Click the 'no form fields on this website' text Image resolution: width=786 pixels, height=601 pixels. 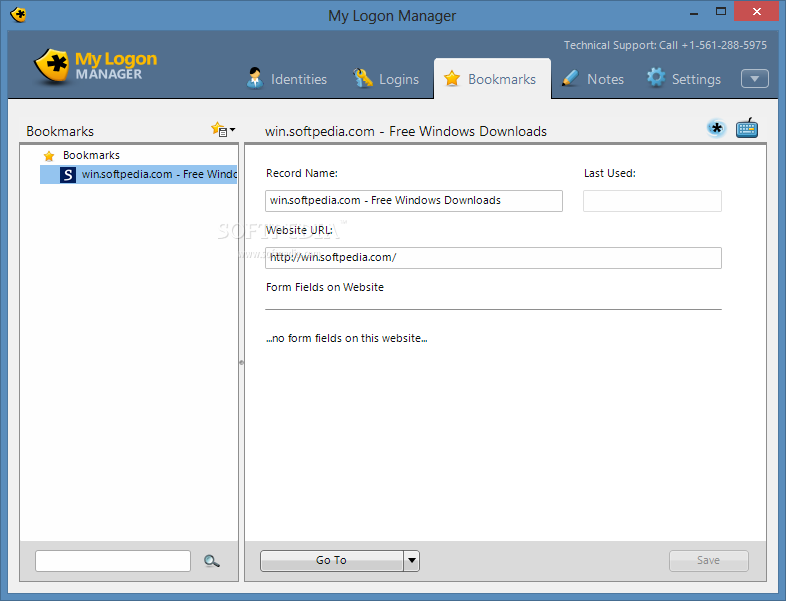click(x=346, y=338)
